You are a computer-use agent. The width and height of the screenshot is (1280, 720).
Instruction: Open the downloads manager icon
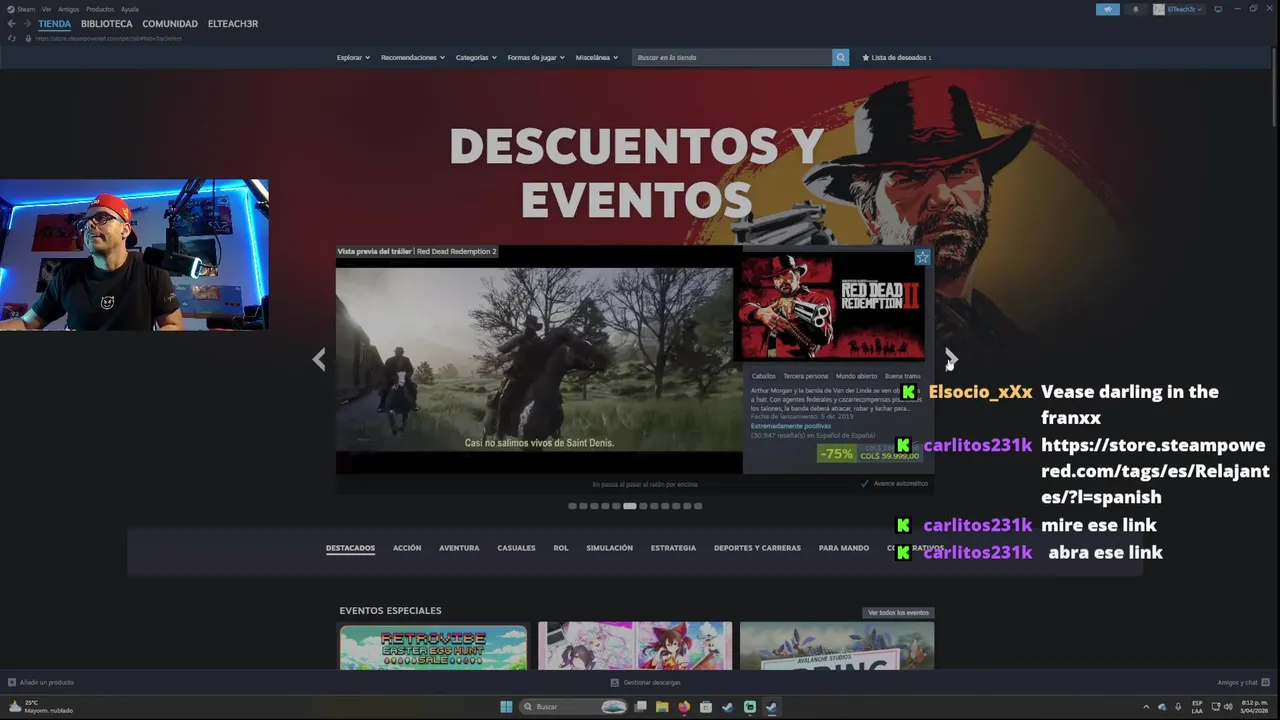615,682
